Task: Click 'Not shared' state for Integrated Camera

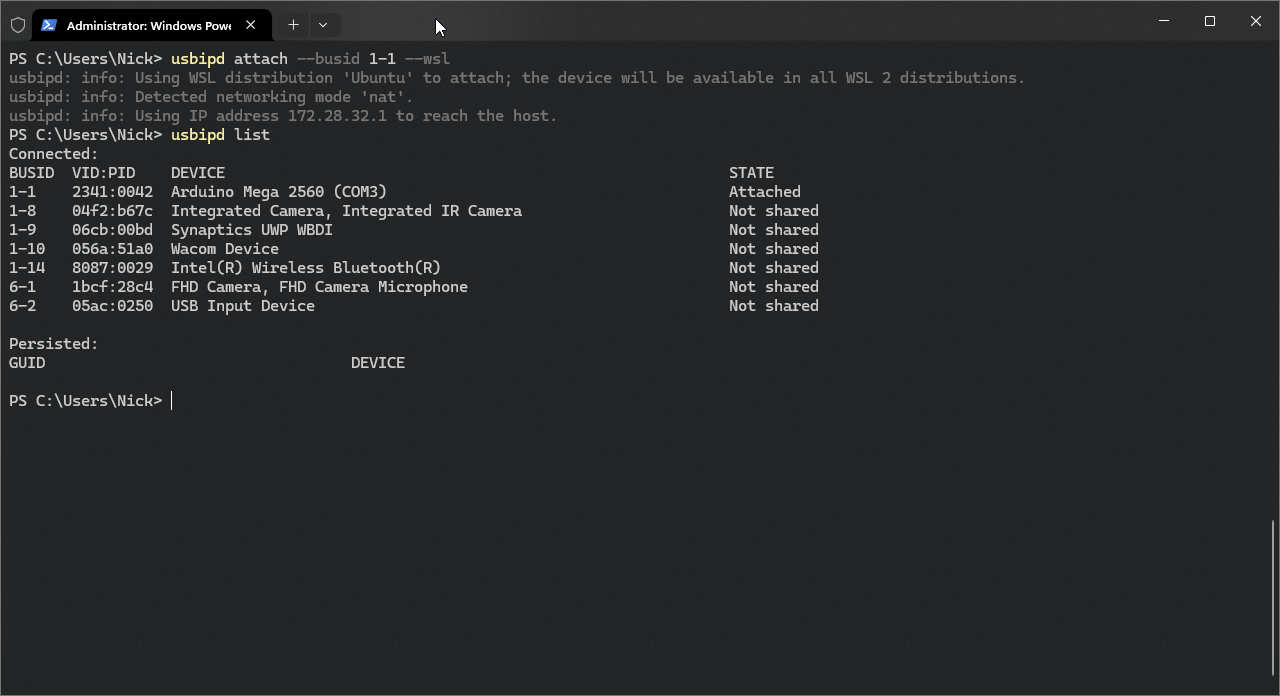Action: pyautogui.click(x=774, y=211)
